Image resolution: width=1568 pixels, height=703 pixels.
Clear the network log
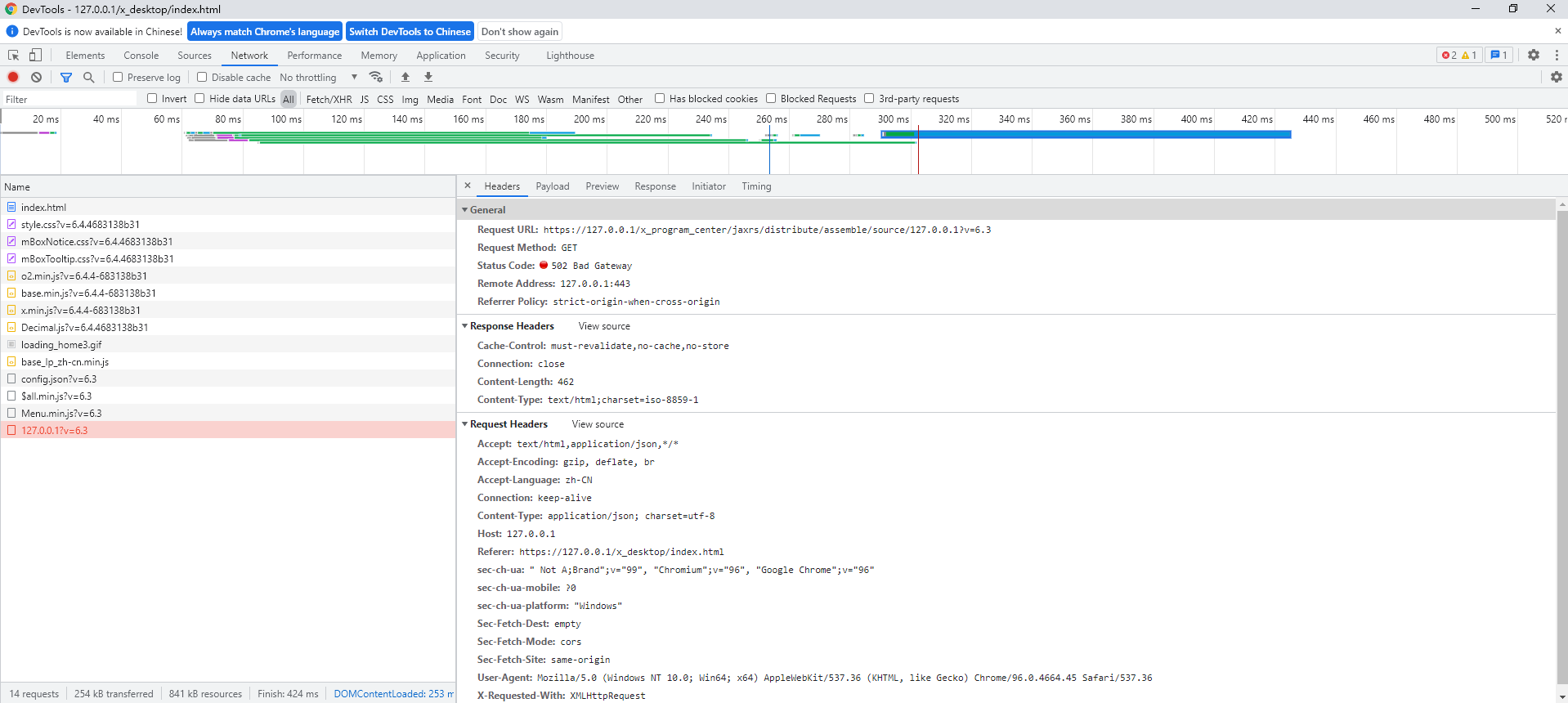[36, 77]
